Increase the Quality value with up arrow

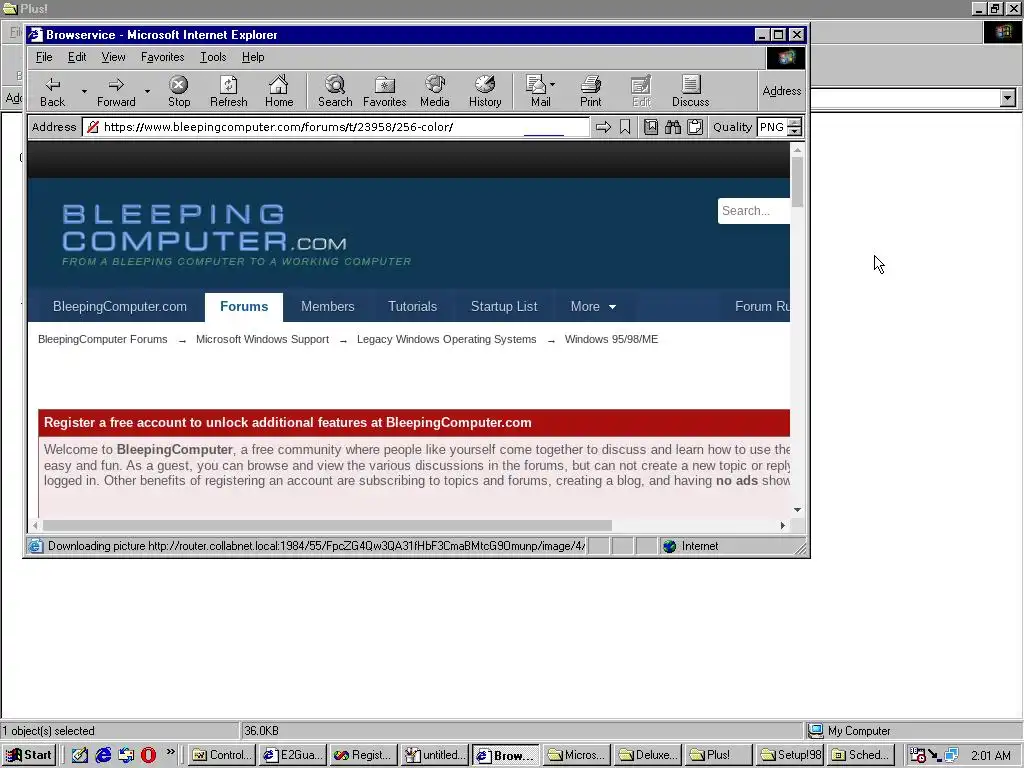click(x=794, y=122)
